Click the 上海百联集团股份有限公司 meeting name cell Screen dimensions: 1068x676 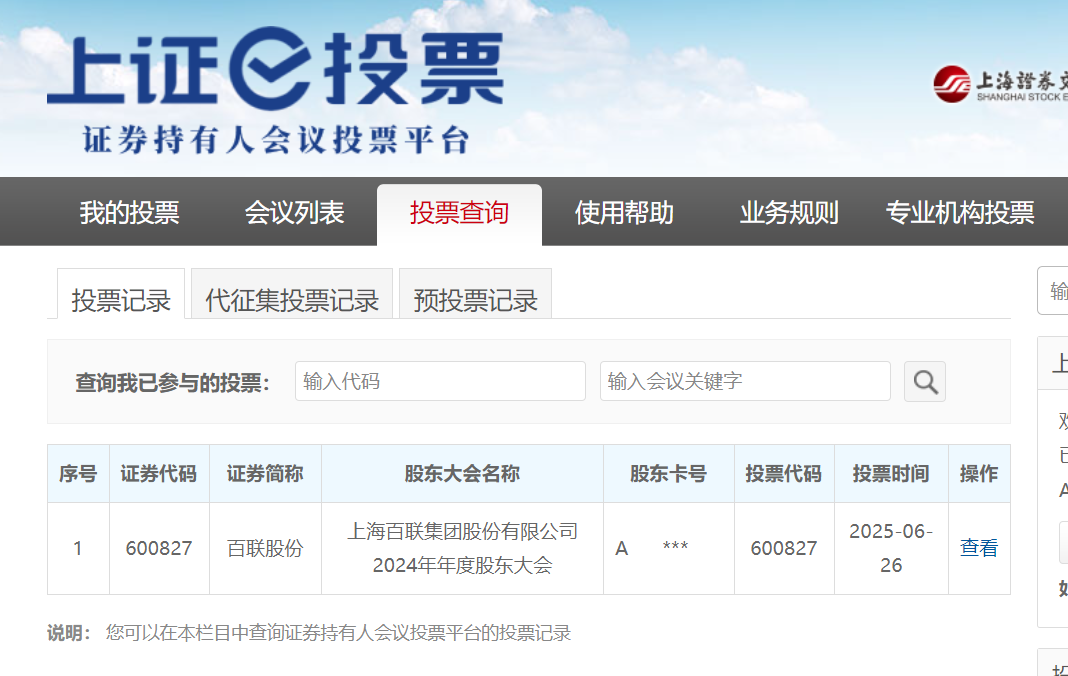coord(462,549)
